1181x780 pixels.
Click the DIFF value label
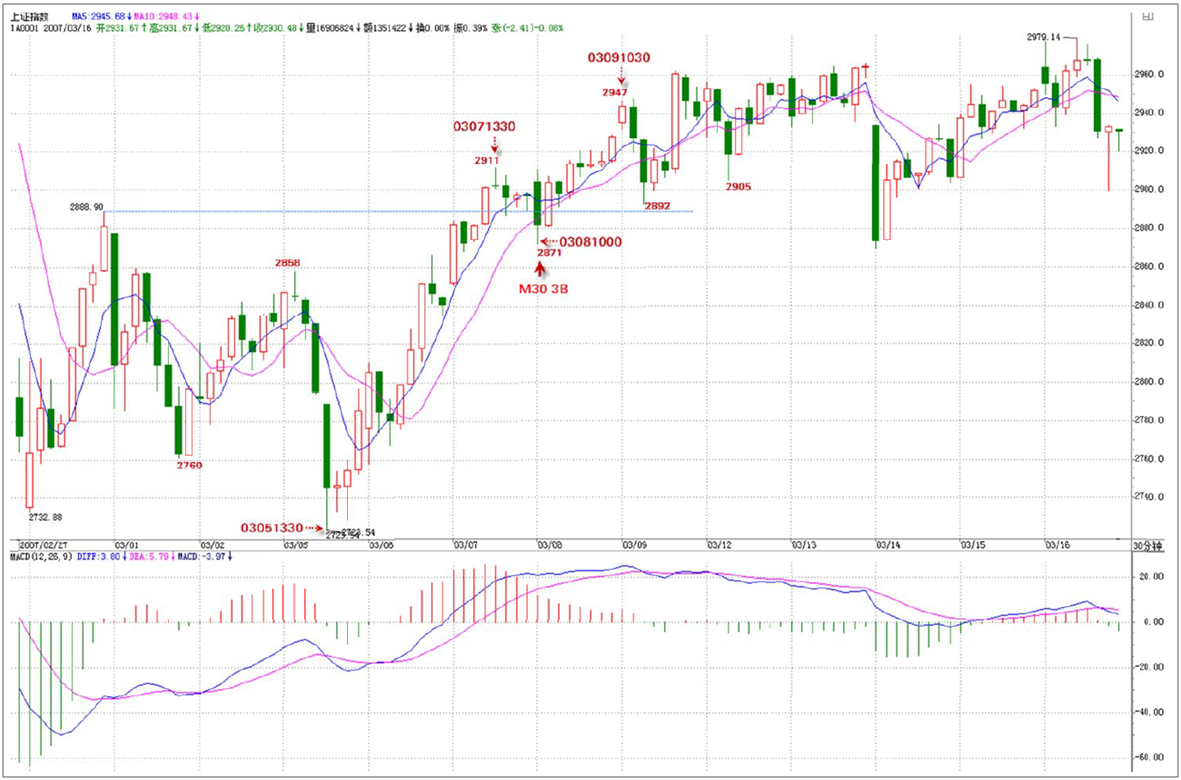[103, 555]
